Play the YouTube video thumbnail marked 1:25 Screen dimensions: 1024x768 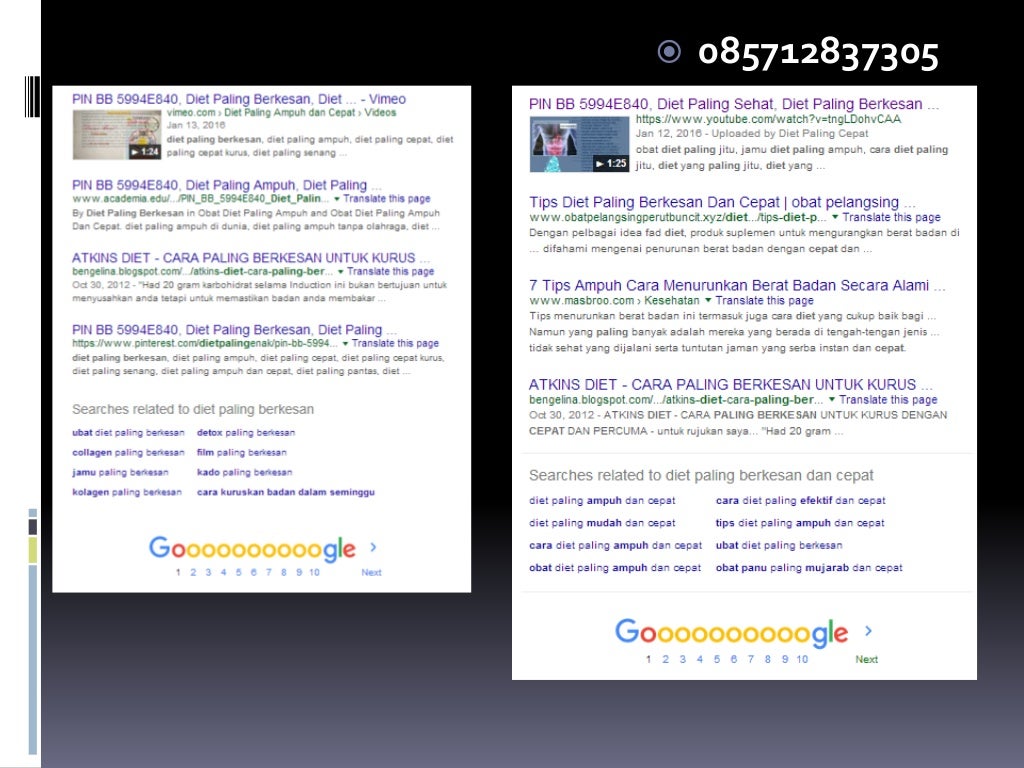pos(579,144)
